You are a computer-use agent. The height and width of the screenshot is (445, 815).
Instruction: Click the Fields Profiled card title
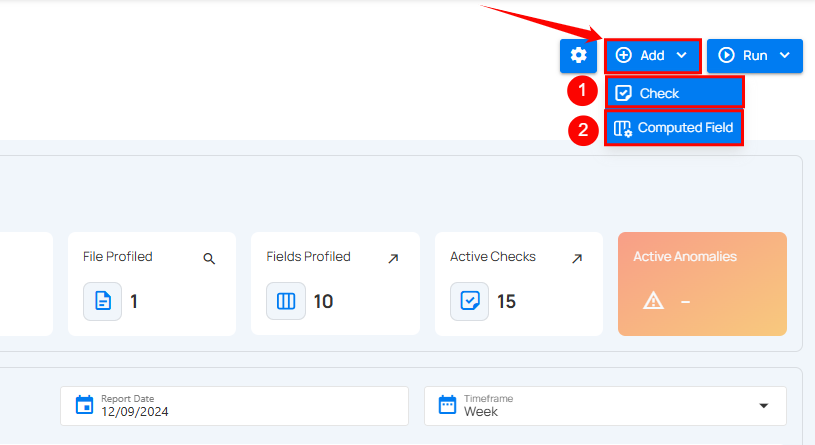point(308,257)
